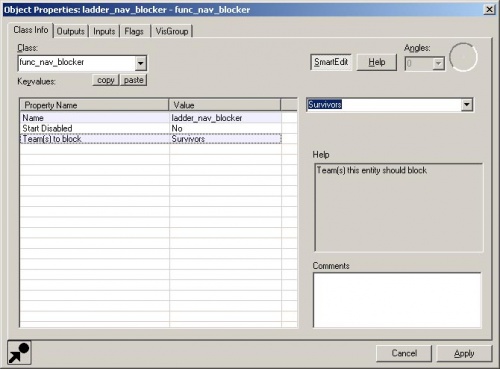Image resolution: width=500 pixels, height=369 pixels.
Task: Open the Inputs tab
Action: (x=104, y=31)
